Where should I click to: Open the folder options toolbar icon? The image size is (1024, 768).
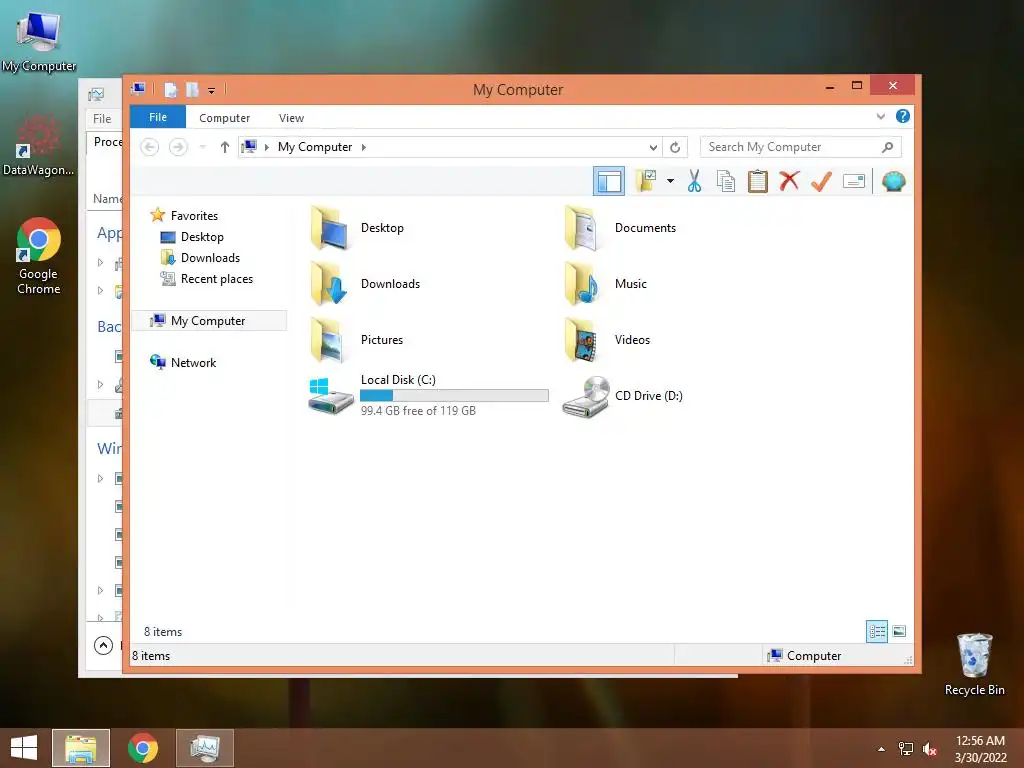click(x=646, y=181)
